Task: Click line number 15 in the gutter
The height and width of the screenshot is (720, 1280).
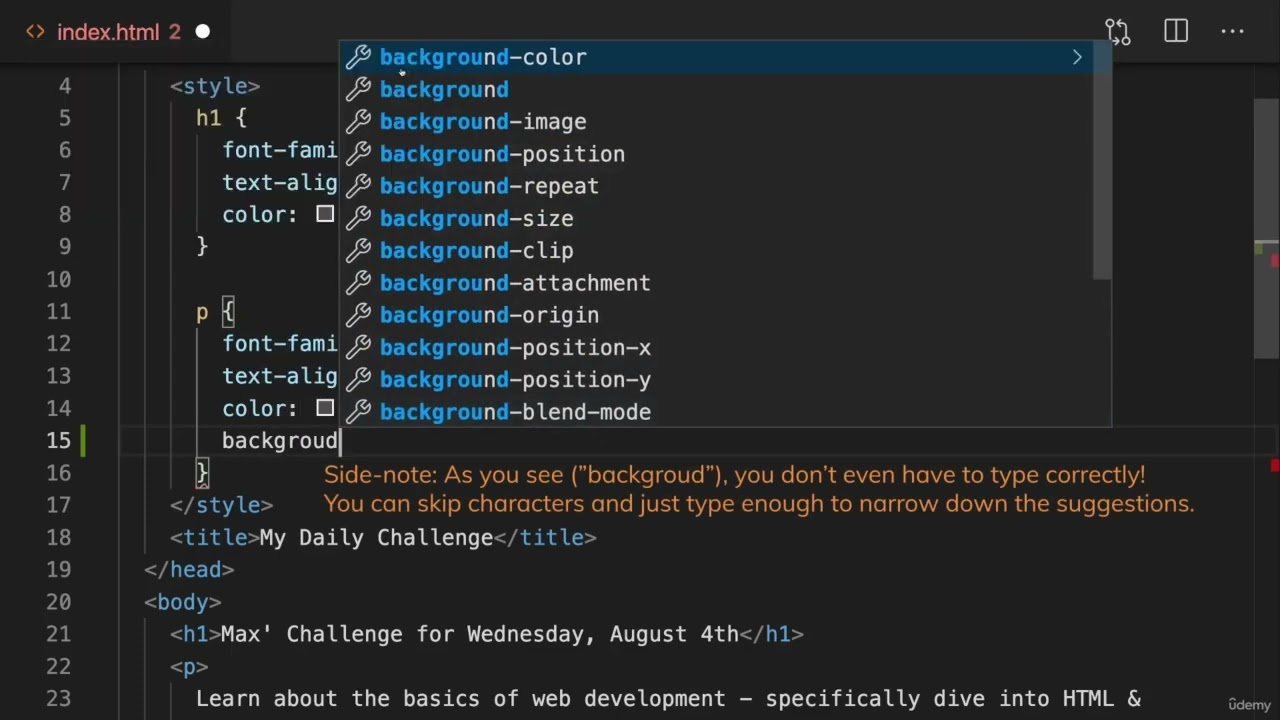Action: coord(59,441)
